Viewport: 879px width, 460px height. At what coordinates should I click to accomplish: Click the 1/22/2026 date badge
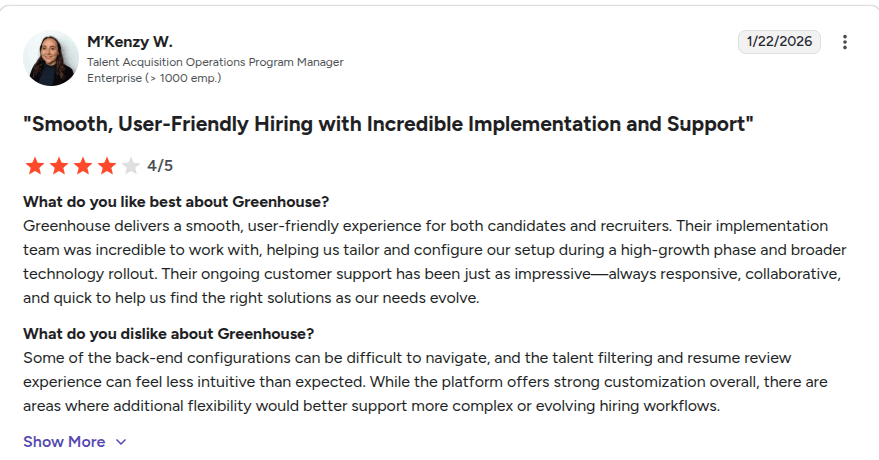point(779,42)
